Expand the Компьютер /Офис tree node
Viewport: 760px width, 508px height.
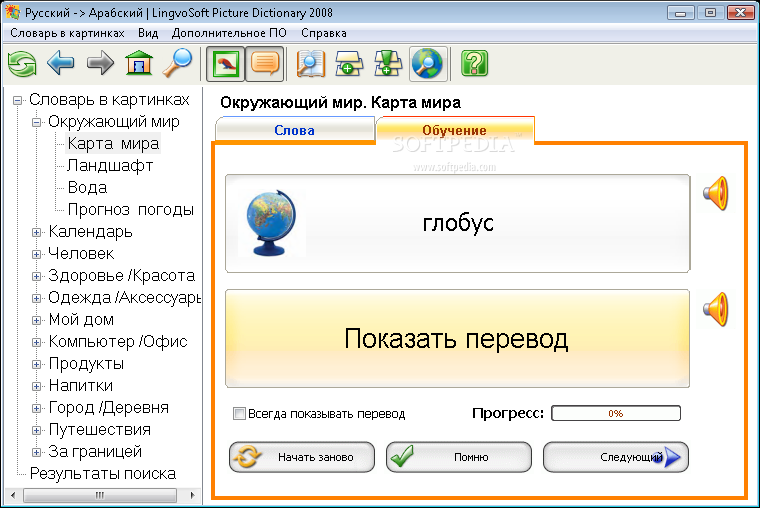coord(37,342)
